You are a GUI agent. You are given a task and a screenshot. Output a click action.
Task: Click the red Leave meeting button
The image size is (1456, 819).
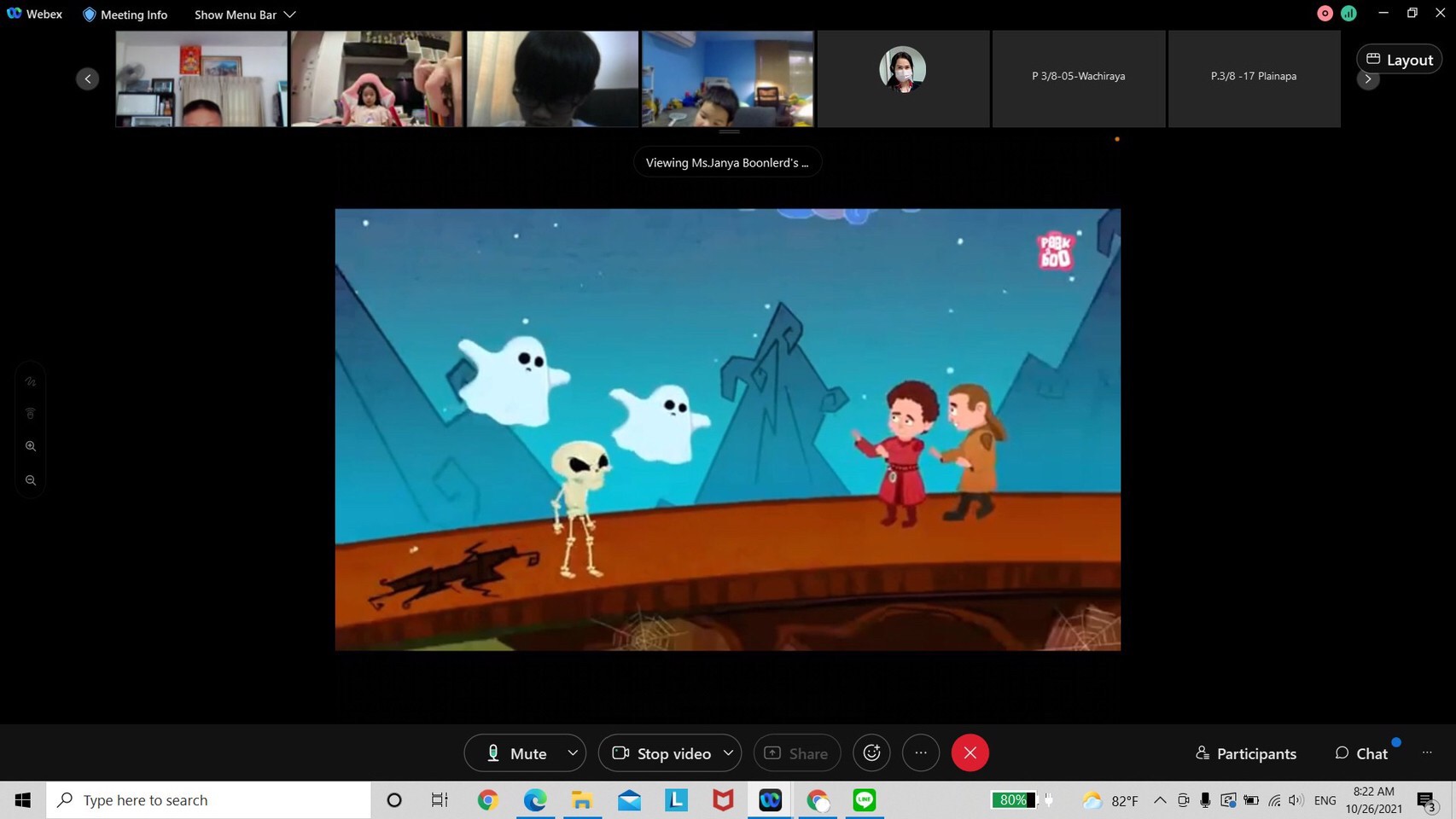pyautogui.click(x=970, y=752)
